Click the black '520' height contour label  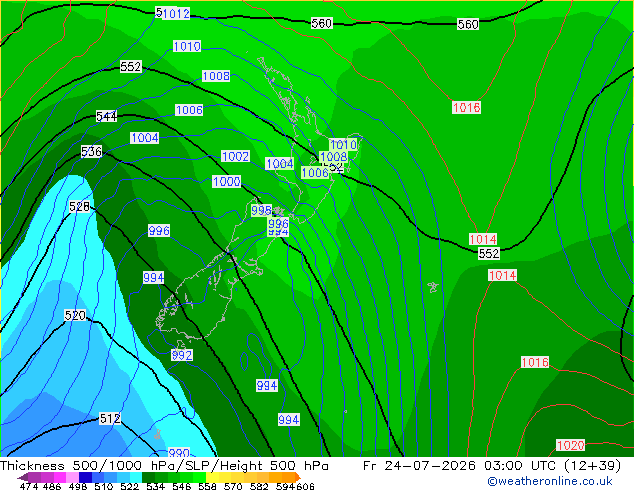(75, 315)
